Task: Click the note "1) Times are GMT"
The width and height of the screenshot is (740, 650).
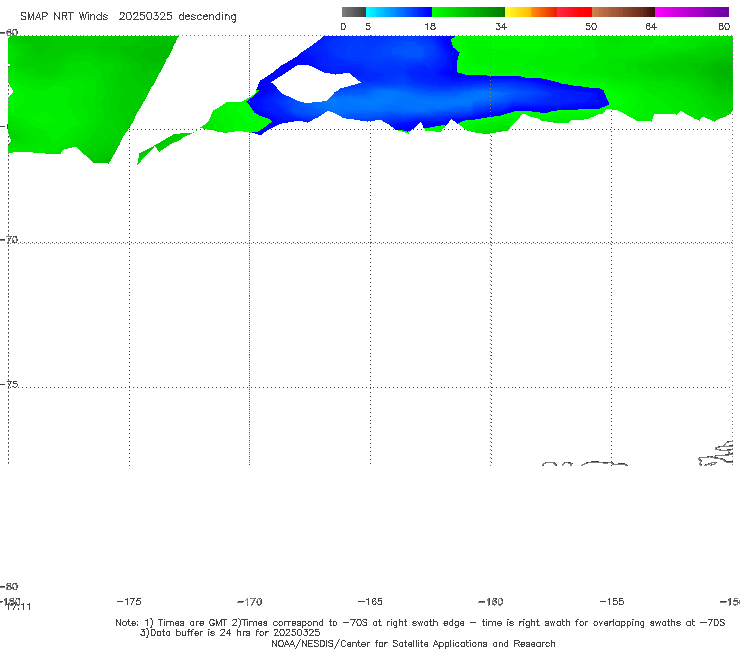Action: 186,623
